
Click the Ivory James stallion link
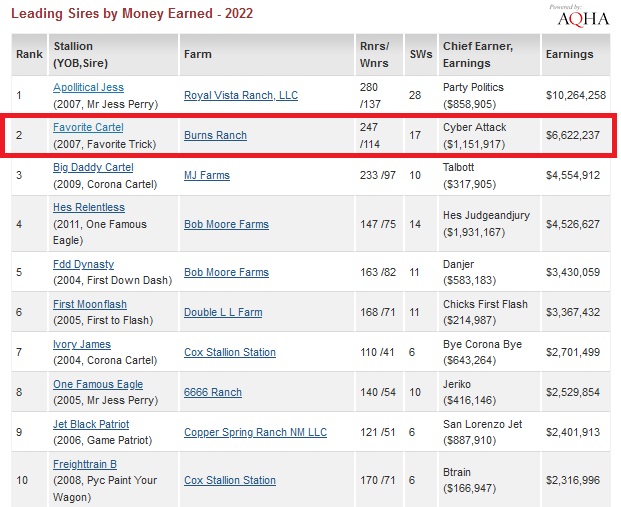click(x=82, y=345)
